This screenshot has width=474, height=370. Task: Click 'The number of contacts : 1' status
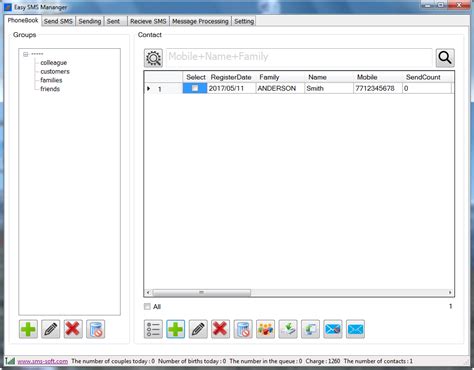coord(378,361)
